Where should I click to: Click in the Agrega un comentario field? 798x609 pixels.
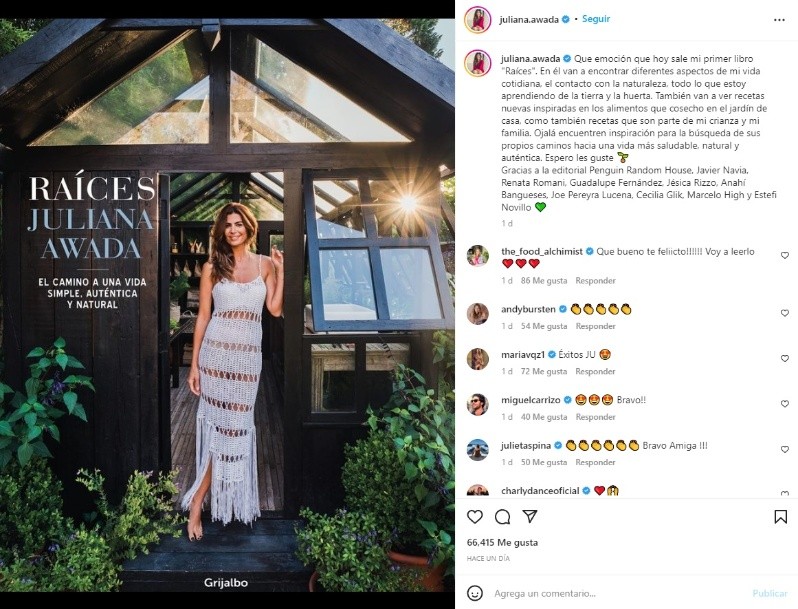coord(610,593)
